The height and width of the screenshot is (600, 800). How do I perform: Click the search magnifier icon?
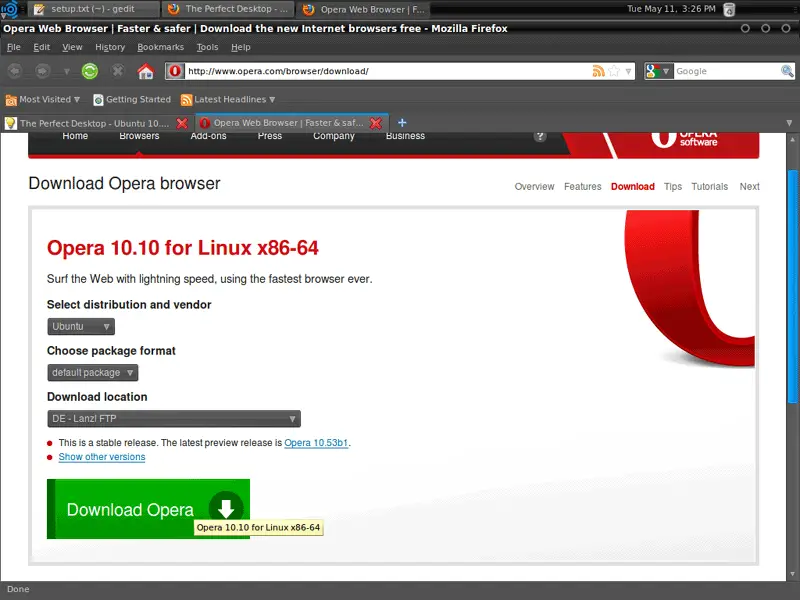tap(787, 71)
